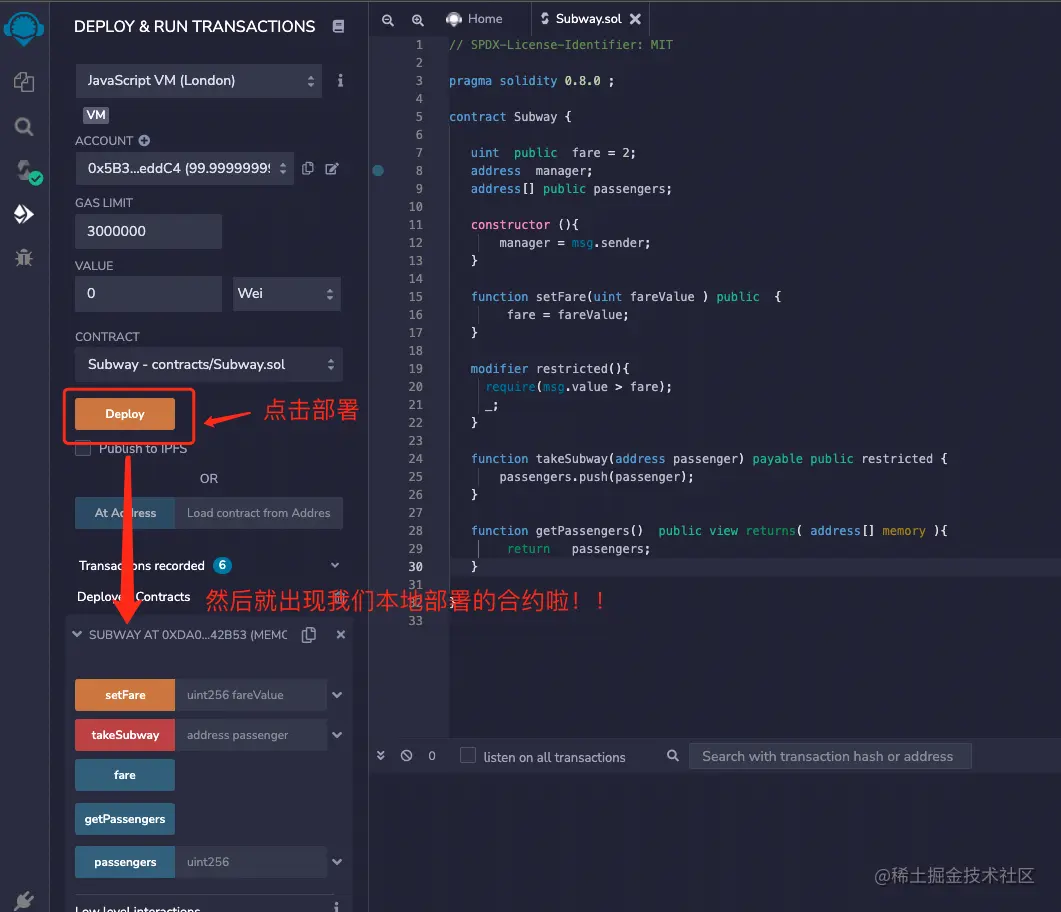Open the Deploy & run sidebar icon
The image size is (1061, 912).
pos(24,214)
